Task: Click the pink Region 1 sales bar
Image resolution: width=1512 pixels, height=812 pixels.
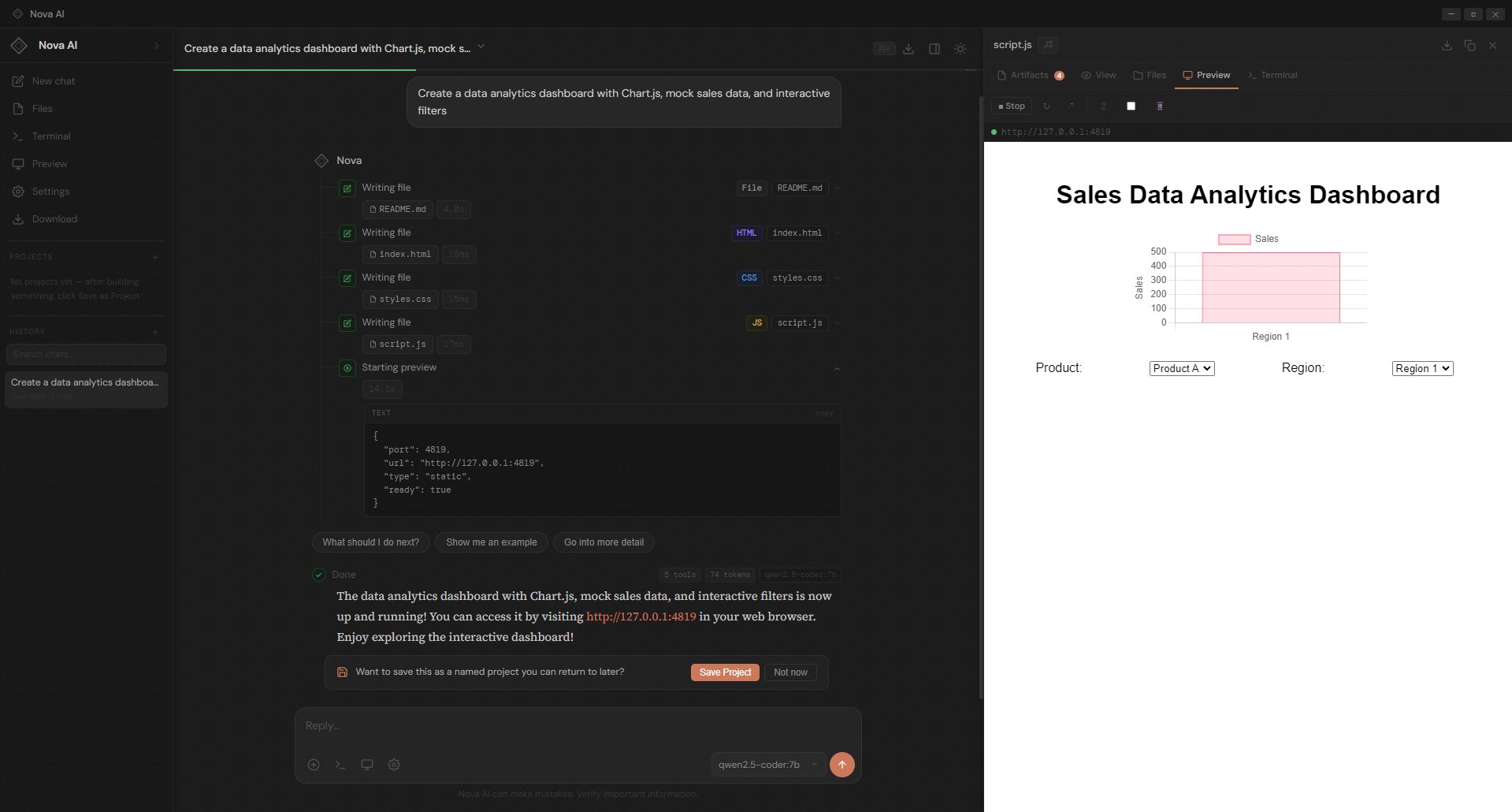Action: 1271,288
